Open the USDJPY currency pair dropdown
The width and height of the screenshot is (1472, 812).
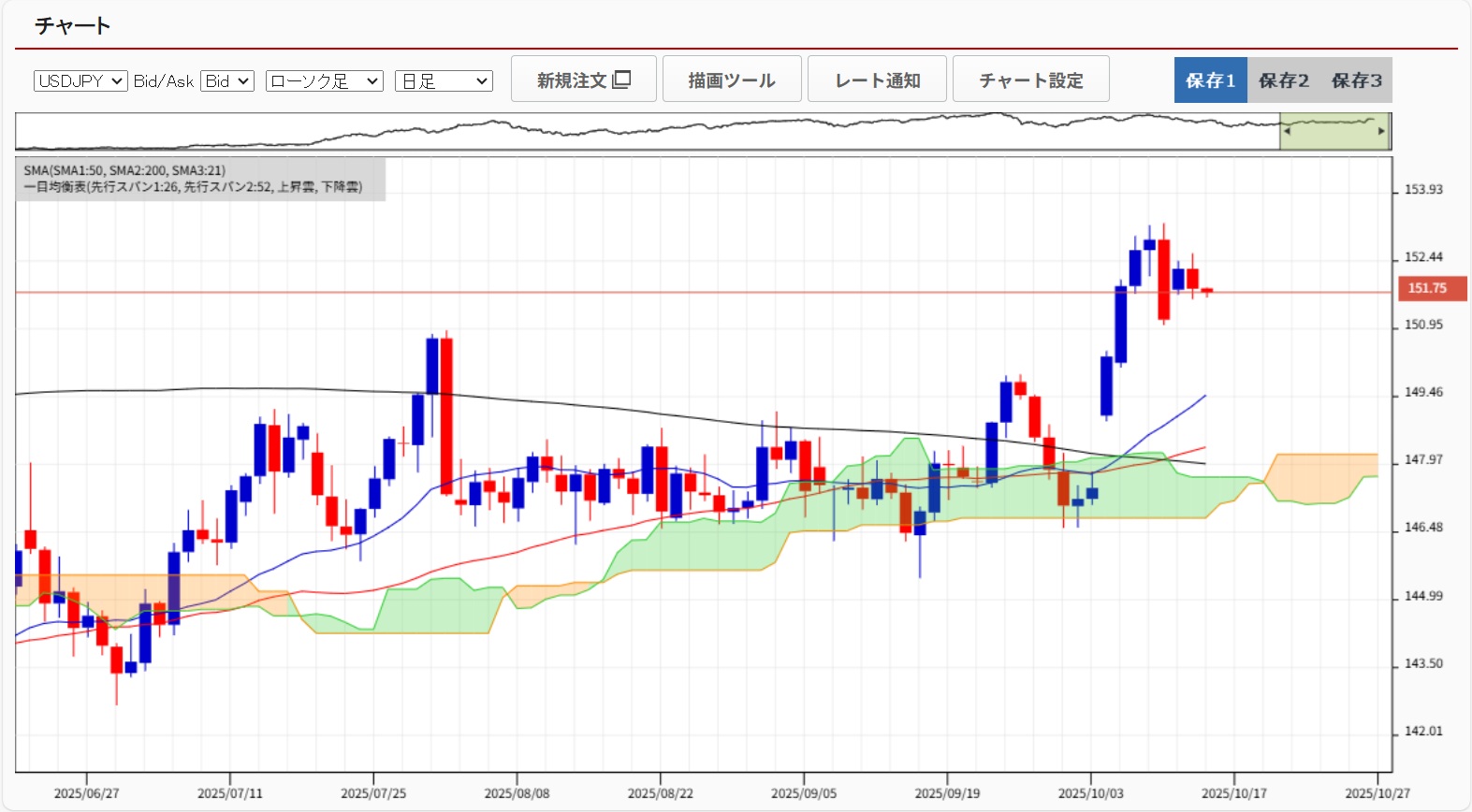pyautogui.click(x=80, y=81)
